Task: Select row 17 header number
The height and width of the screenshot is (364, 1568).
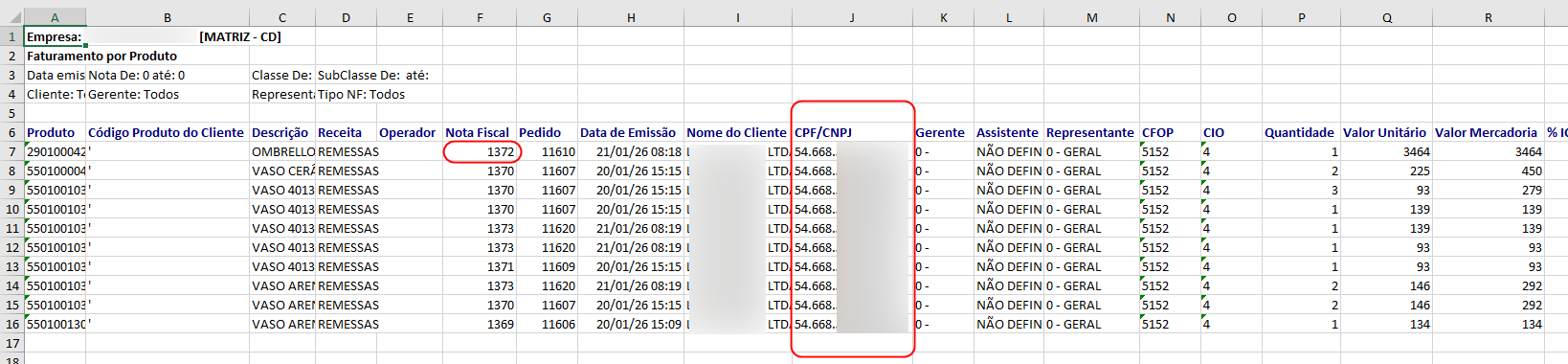Action: tap(11, 343)
